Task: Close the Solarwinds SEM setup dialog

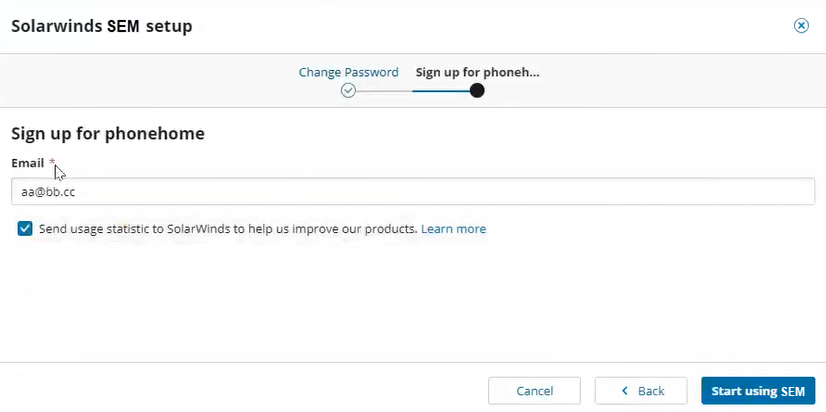Action: coord(801,26)
